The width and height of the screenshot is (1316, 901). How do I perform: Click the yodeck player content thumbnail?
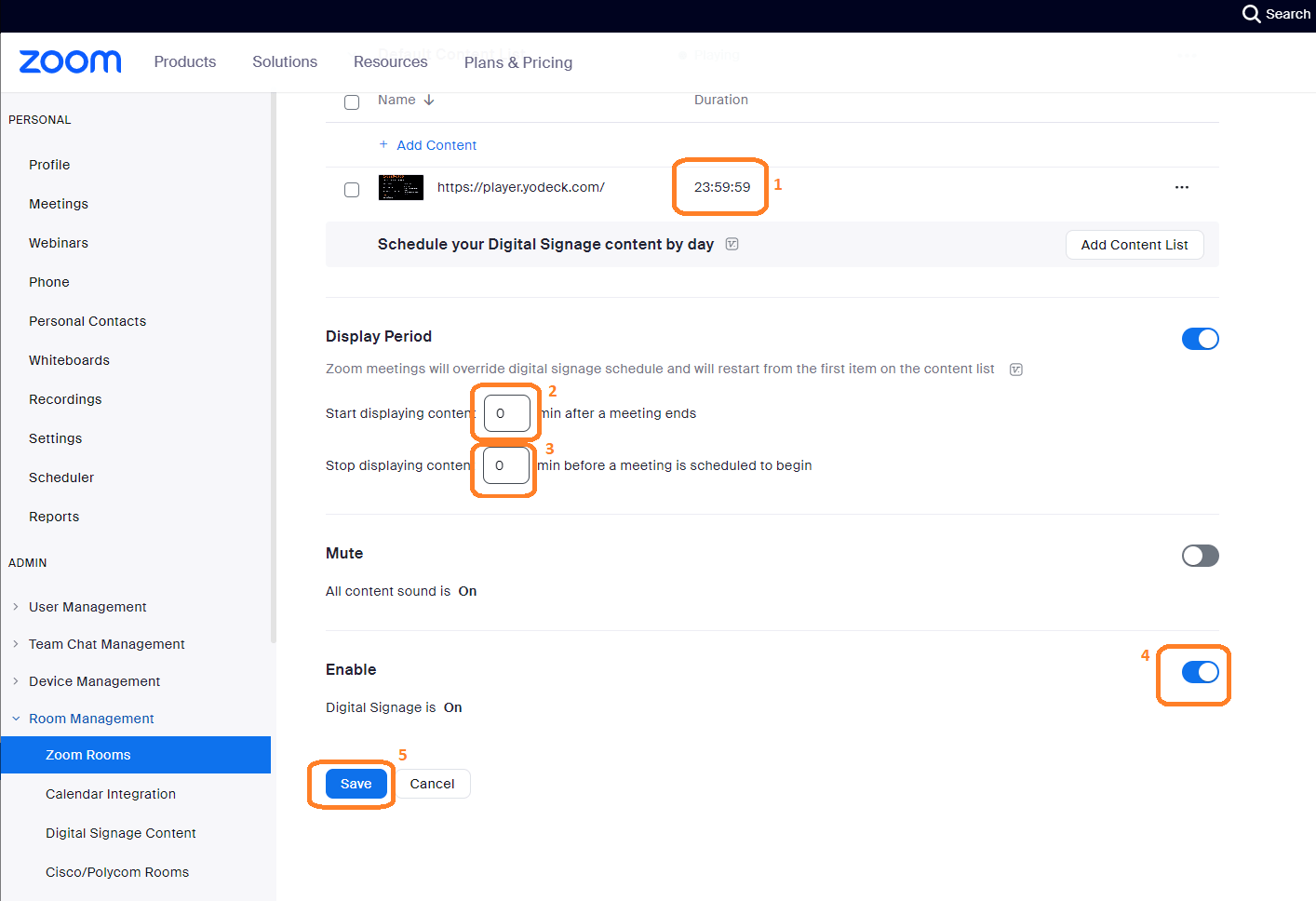pos(400,187)
